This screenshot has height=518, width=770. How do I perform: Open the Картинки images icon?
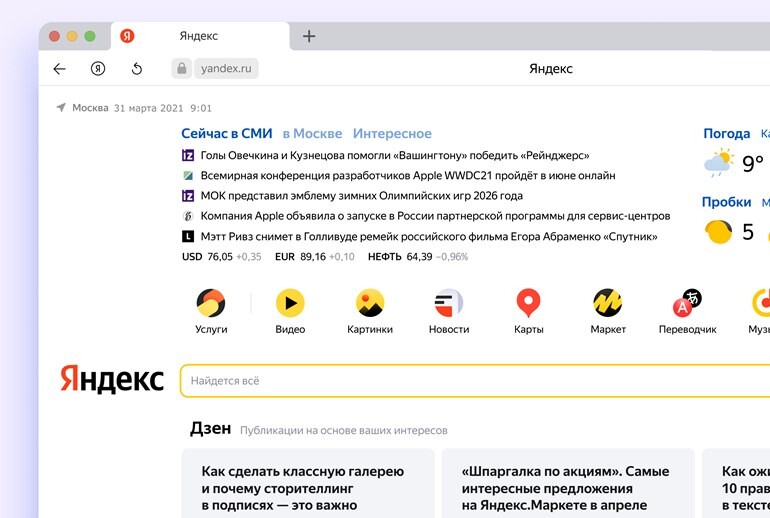[370, 303]
